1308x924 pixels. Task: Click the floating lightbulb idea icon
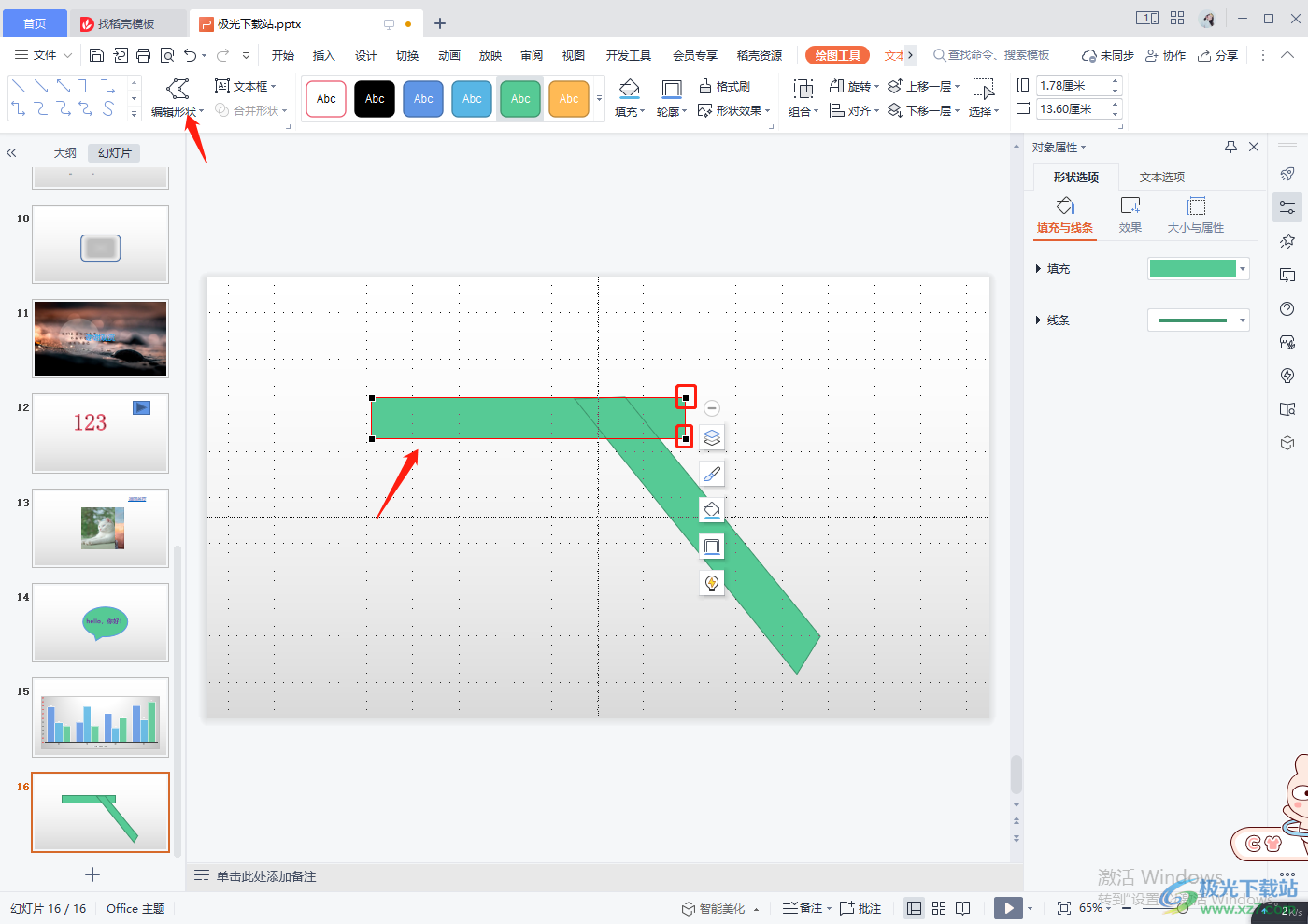[x=712, y=583]
